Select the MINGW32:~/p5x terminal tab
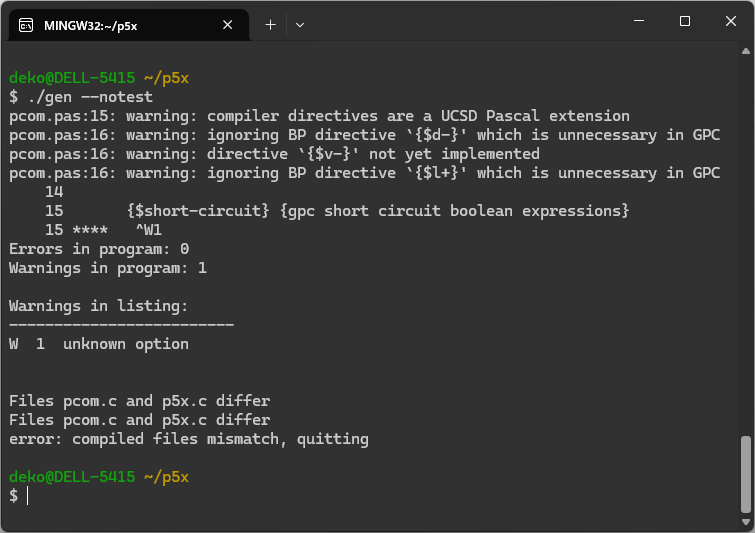The width and height of the screenshot is (755, 533). pyautogui.click(x=129, y=25)
